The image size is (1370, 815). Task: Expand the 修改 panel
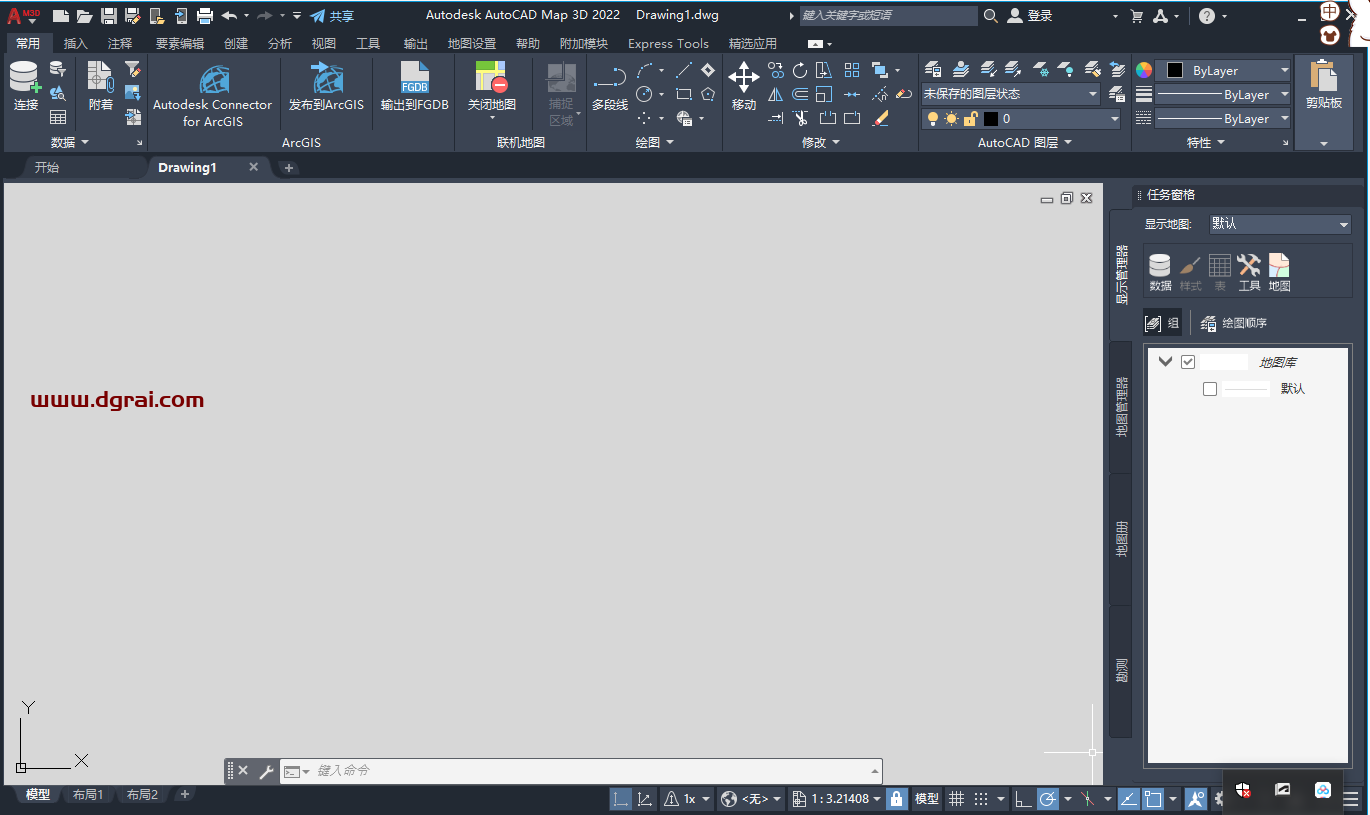click(x=820, y=143)
